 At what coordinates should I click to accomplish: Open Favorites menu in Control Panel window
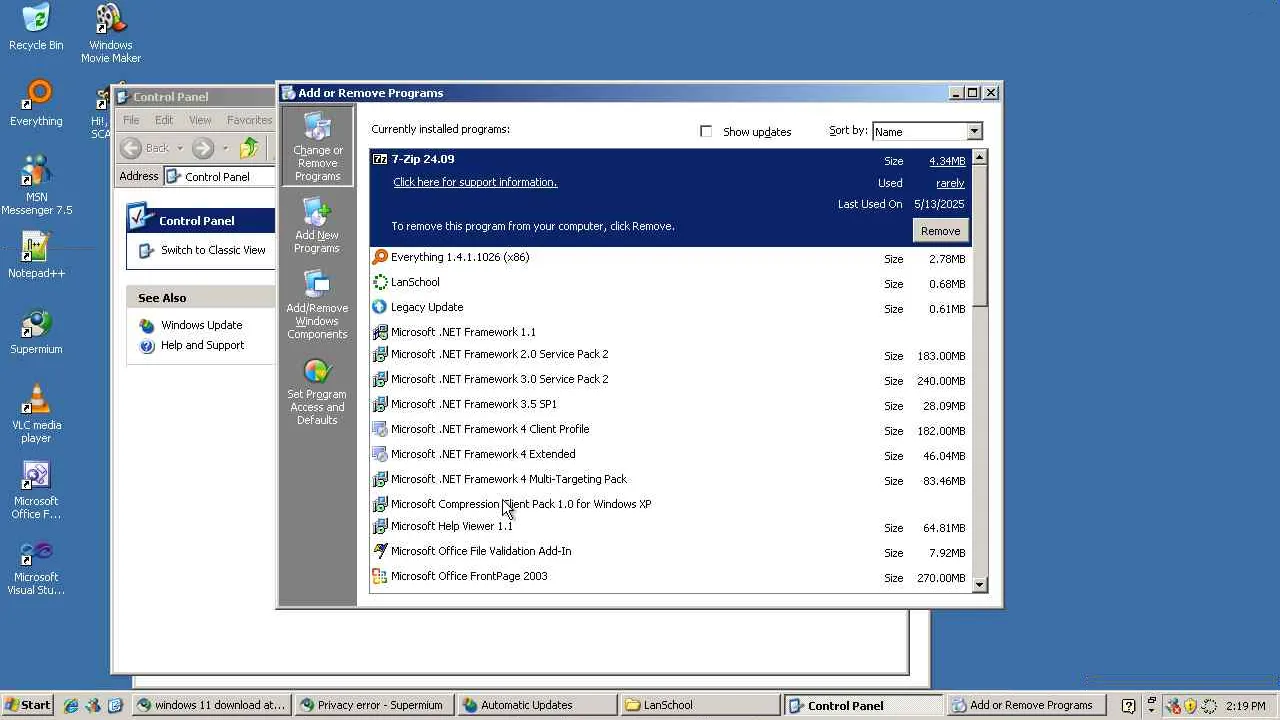pos(249,120)
